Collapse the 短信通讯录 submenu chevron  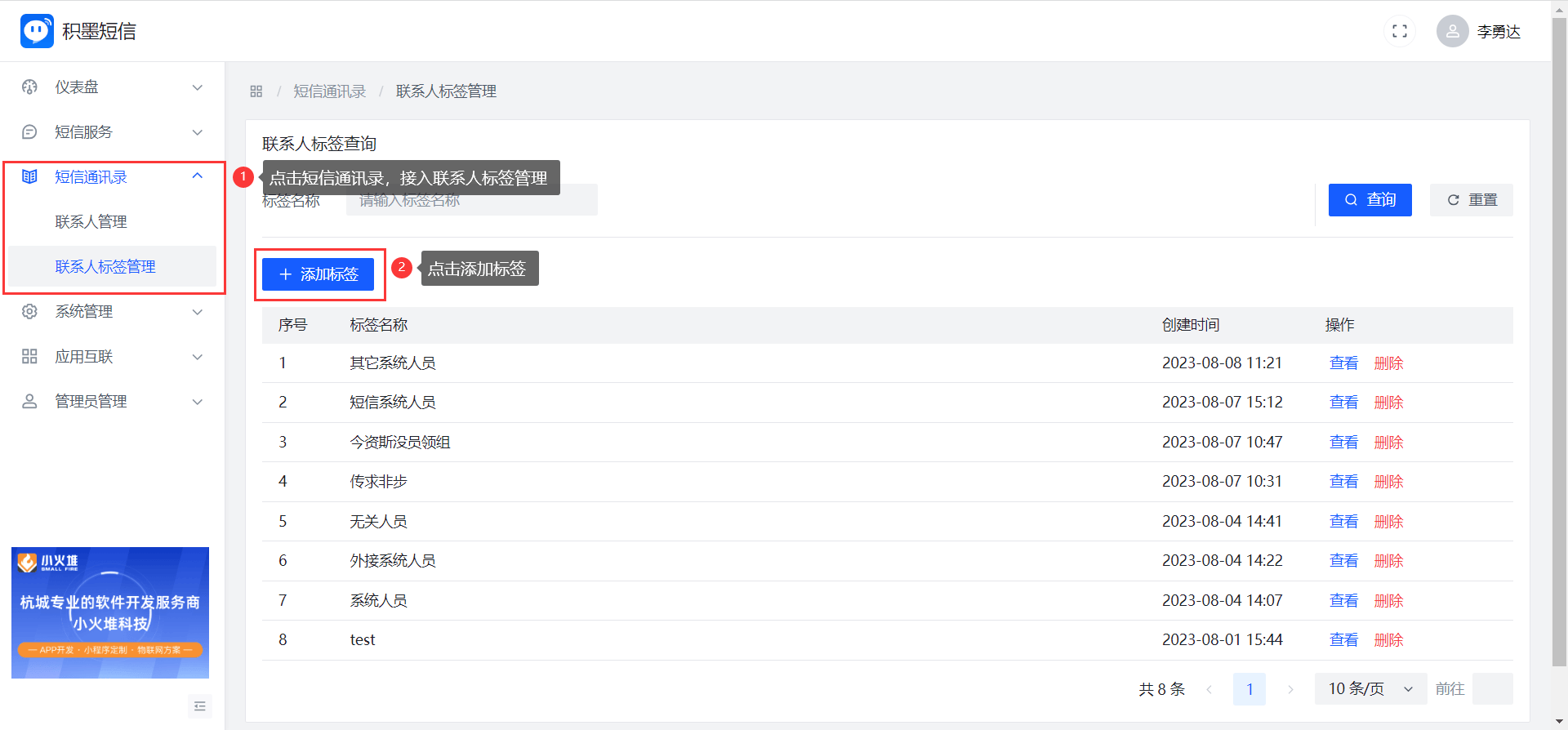tap(197, 176)
